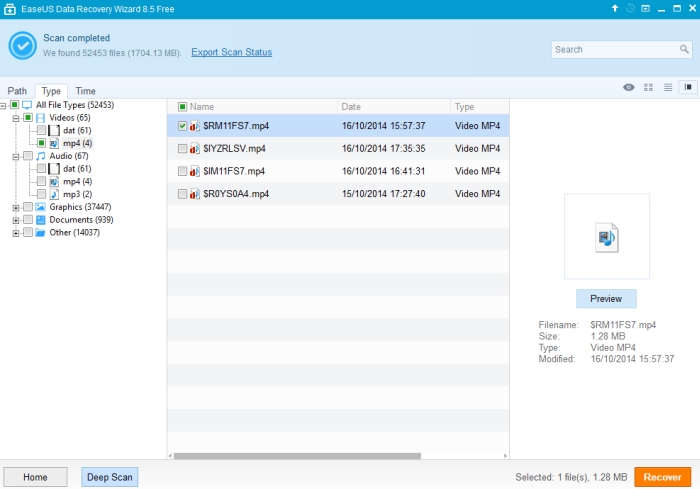Select the dat (61) item under Audio

coord(77,169)
